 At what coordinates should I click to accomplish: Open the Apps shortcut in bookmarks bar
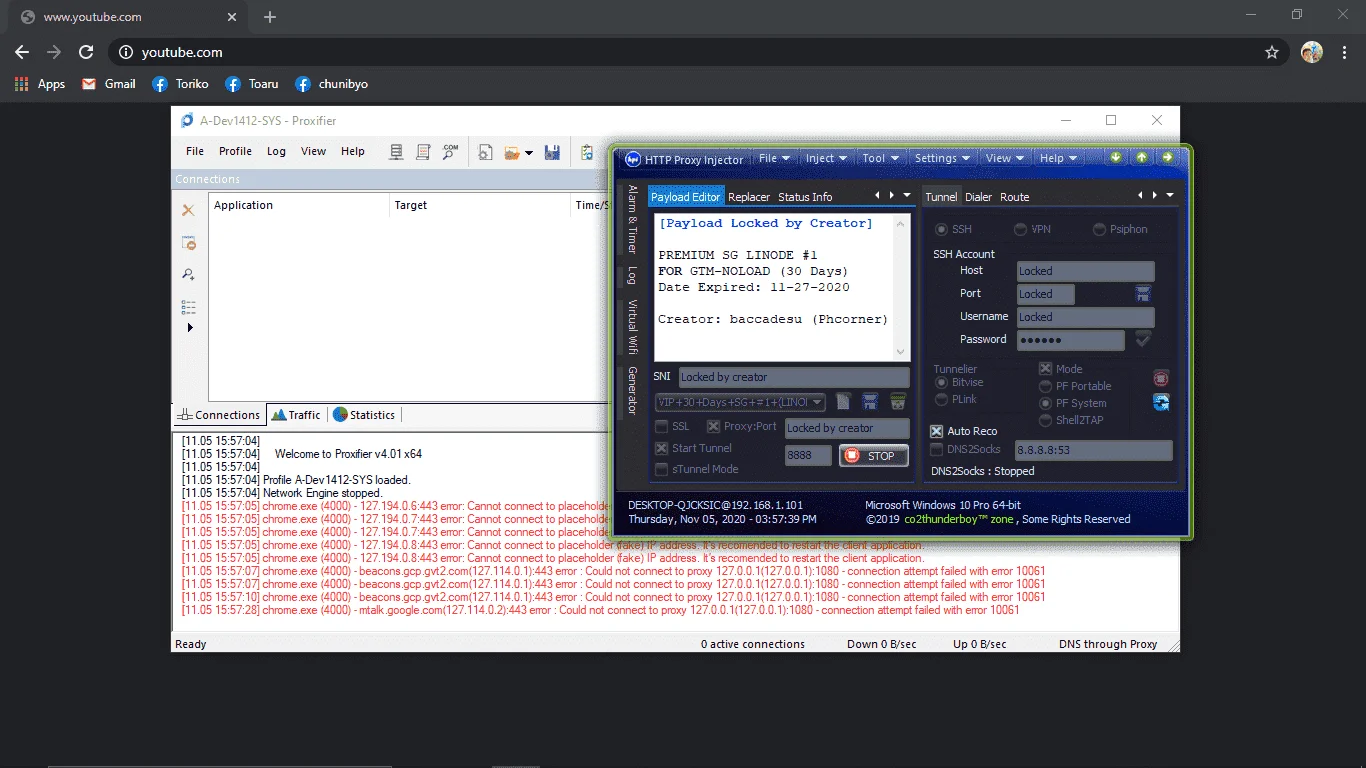tap(40, 84)
